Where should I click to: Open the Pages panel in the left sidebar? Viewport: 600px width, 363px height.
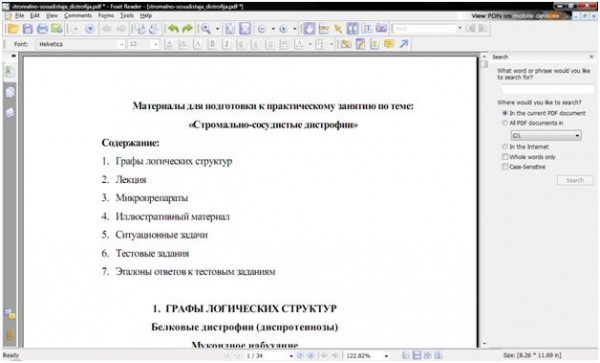pyautogui.click(x=10, y=92)
